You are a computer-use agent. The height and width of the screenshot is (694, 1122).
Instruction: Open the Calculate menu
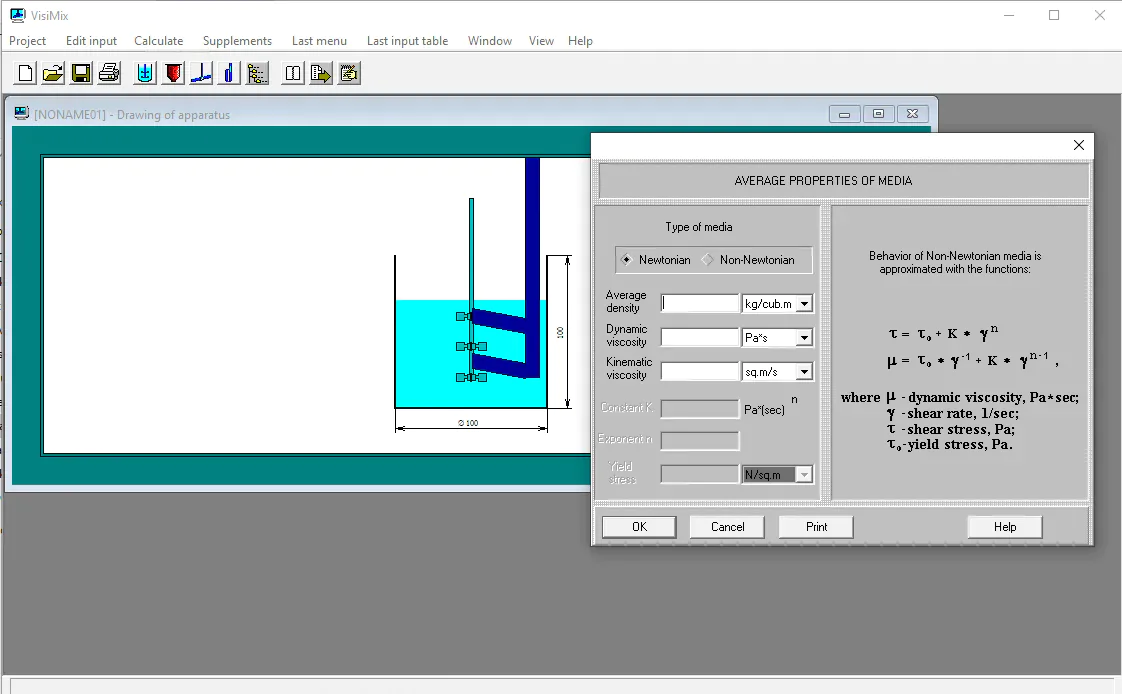point(158,41)
